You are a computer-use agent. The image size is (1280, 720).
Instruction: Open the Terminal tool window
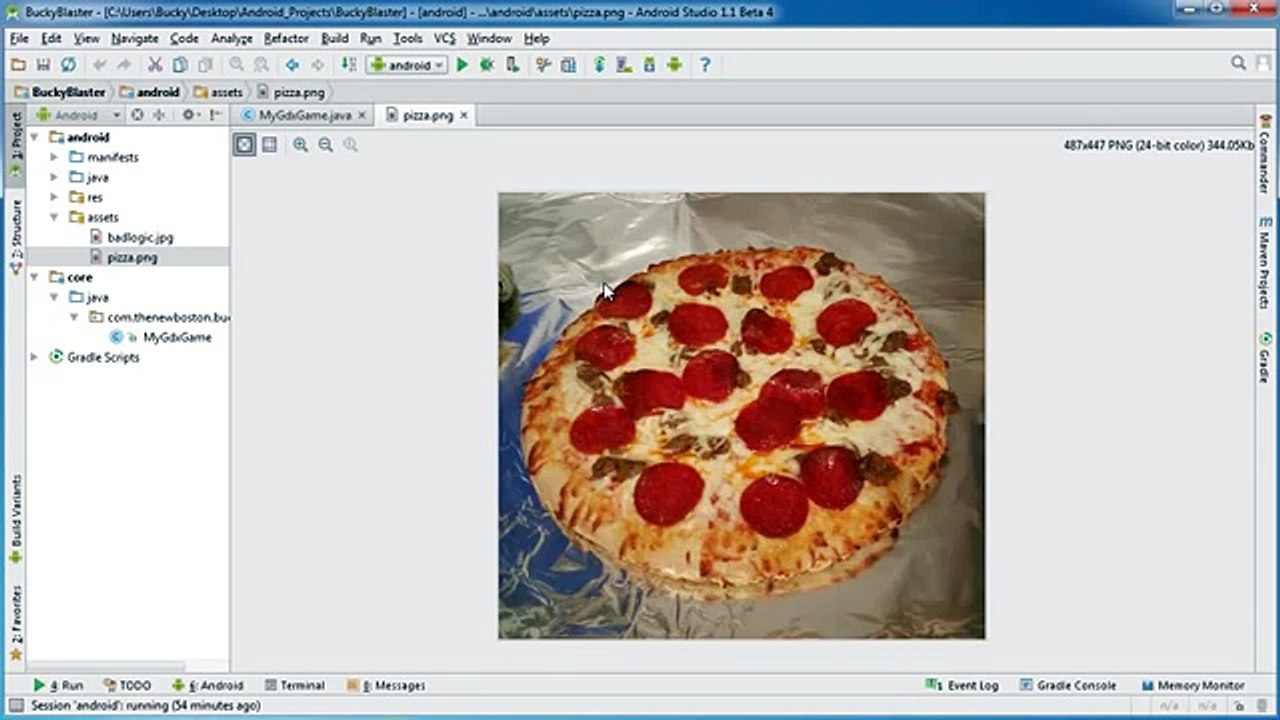pos(295,685)
